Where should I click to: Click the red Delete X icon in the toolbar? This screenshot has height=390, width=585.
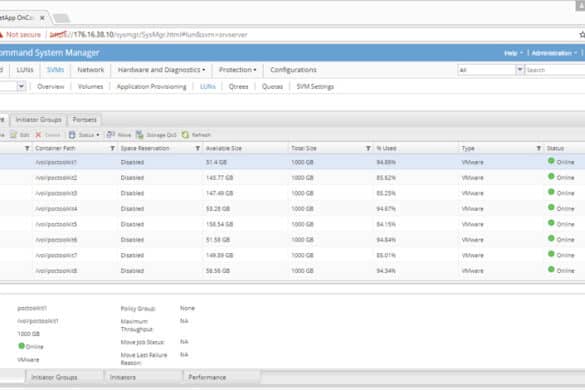38,135
